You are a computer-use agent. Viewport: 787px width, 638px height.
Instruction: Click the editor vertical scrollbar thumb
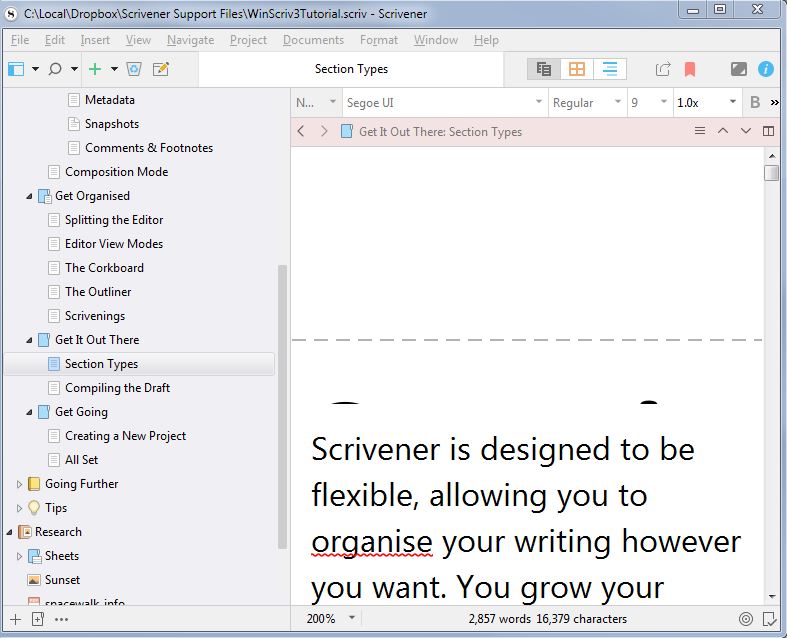(x=771, y=173)
